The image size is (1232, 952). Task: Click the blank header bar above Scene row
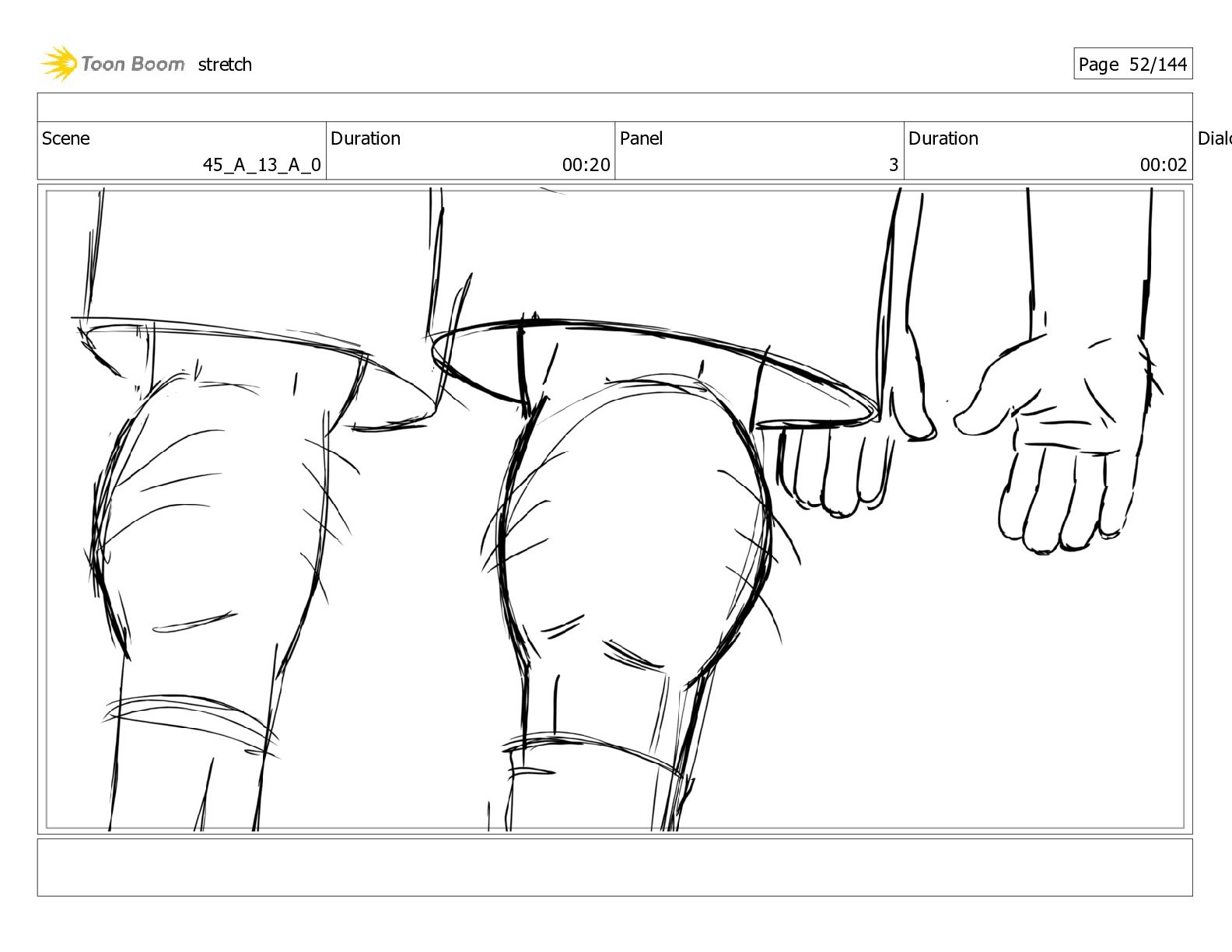[x=614, y=107]
